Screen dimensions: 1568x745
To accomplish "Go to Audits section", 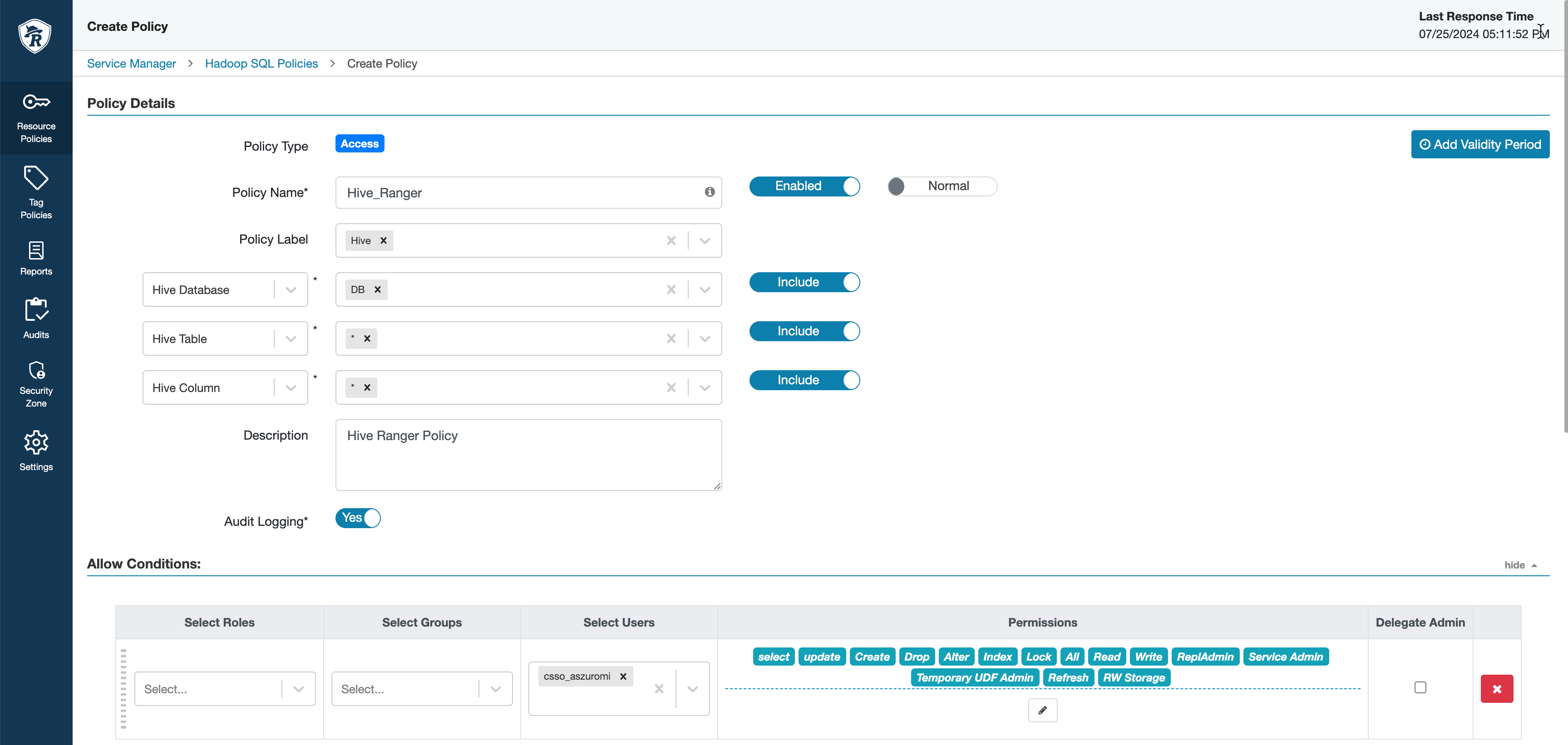I will click(x=36, y=318).
